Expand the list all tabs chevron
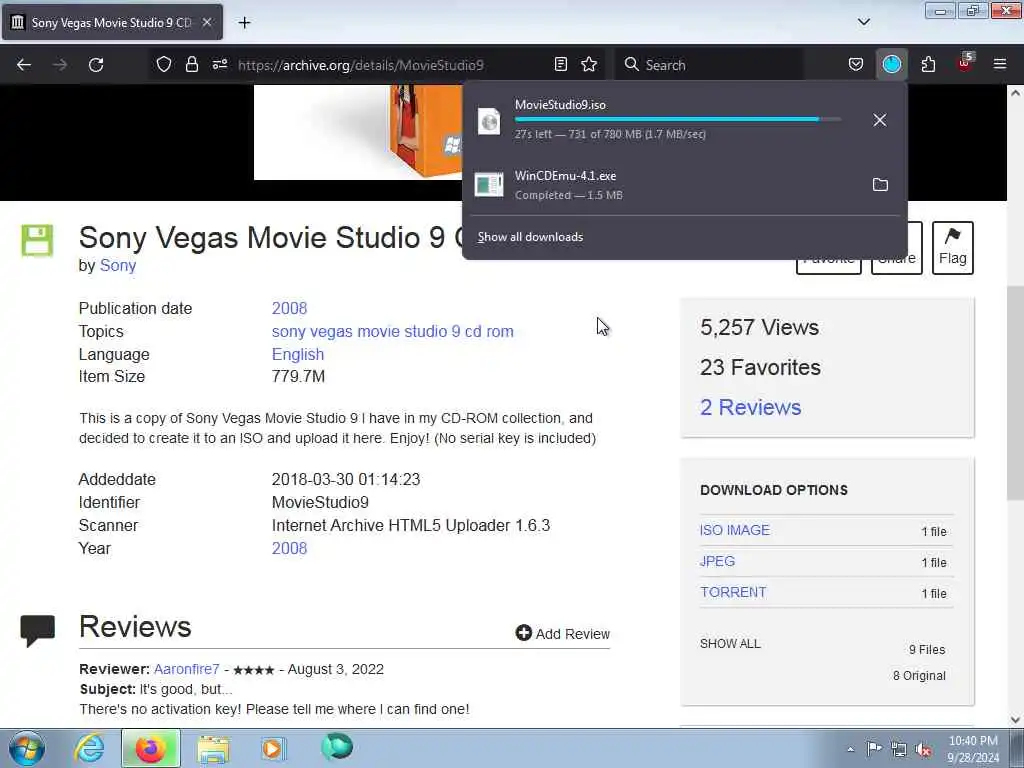The height and width of the screenshot is (768, 1024). (863, 22)
